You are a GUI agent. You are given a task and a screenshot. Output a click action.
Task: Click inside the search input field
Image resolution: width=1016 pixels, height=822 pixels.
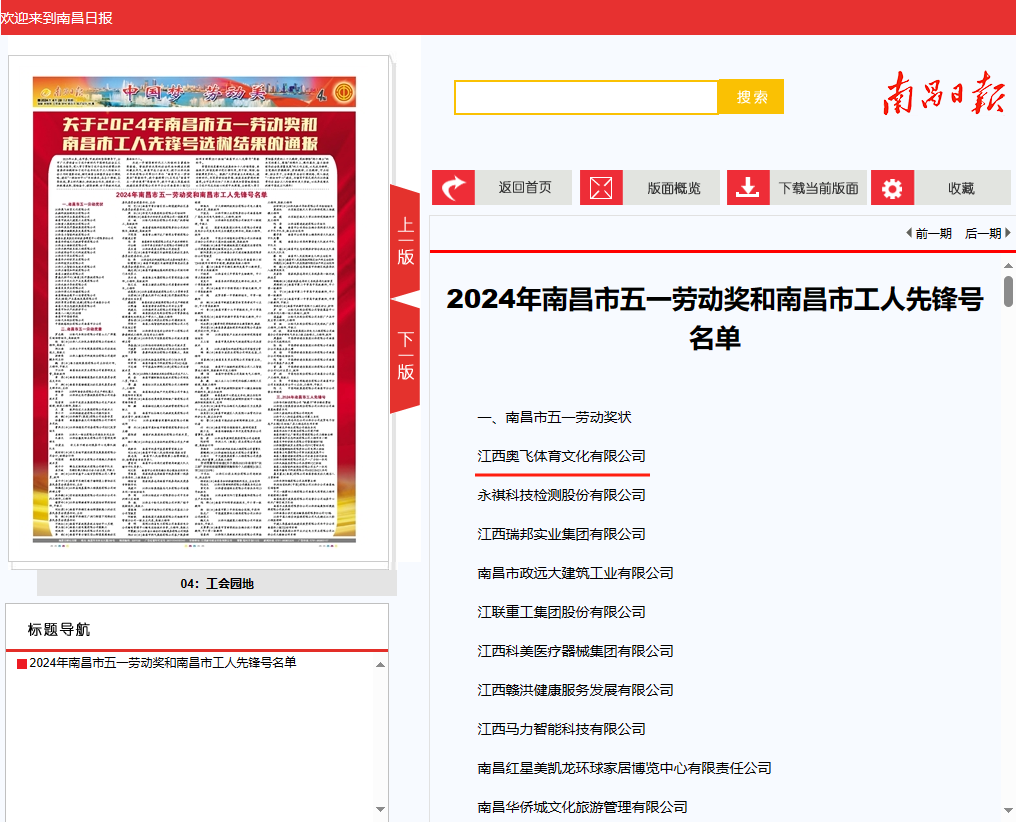pos(586,97)
